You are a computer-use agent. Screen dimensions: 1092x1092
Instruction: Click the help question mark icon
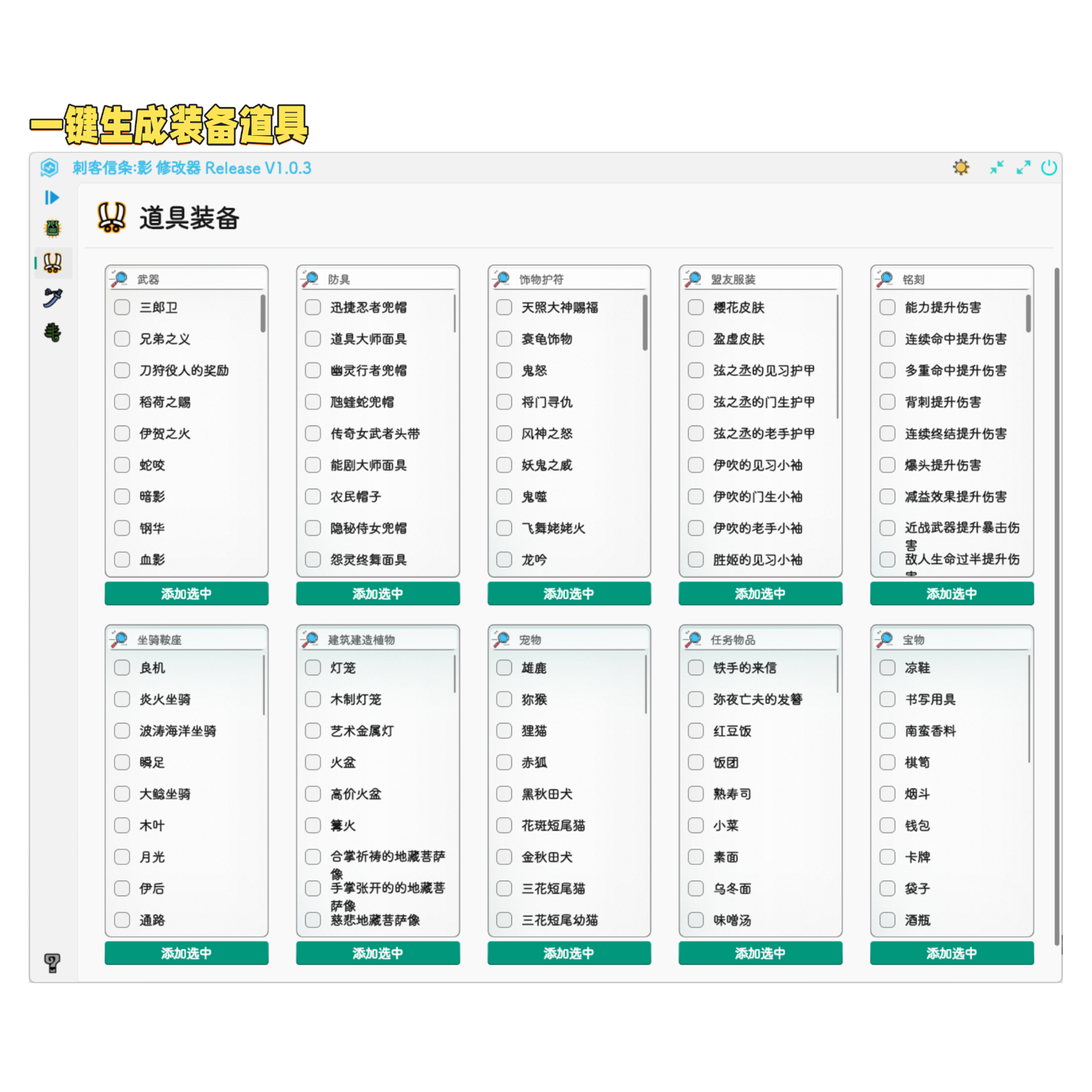[x=52, y=963]
